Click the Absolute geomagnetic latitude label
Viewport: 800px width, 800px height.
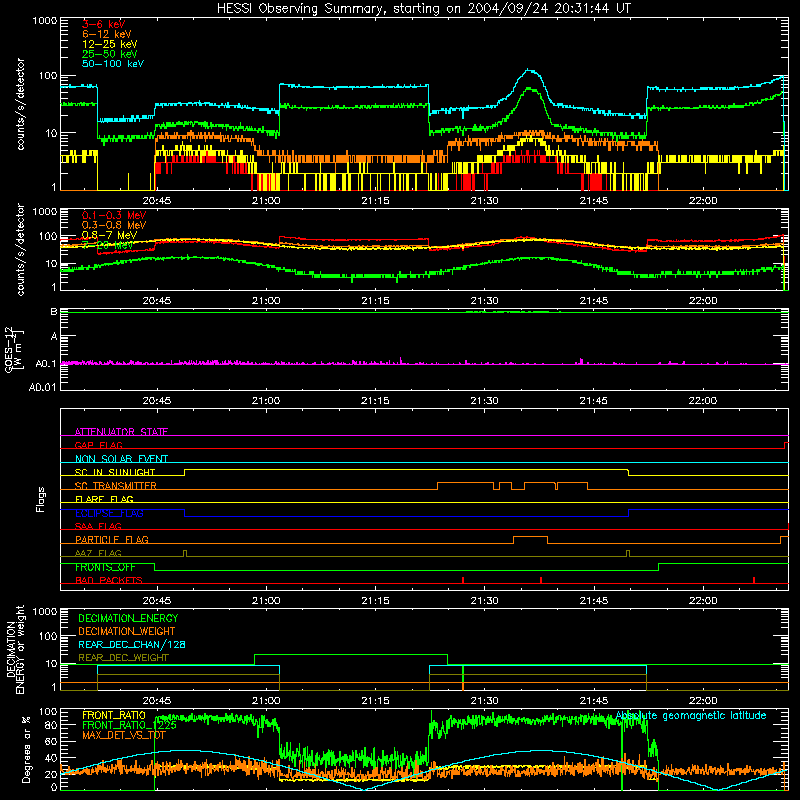[691, 715]
